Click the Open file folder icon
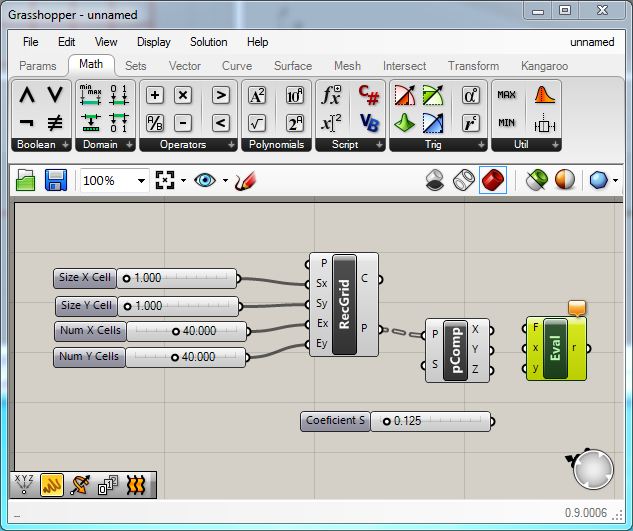 pos(26,180)
